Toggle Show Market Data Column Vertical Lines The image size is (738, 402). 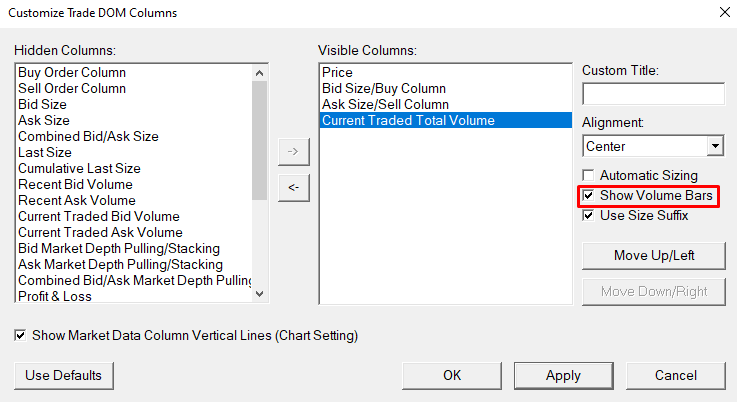(21, 336)
